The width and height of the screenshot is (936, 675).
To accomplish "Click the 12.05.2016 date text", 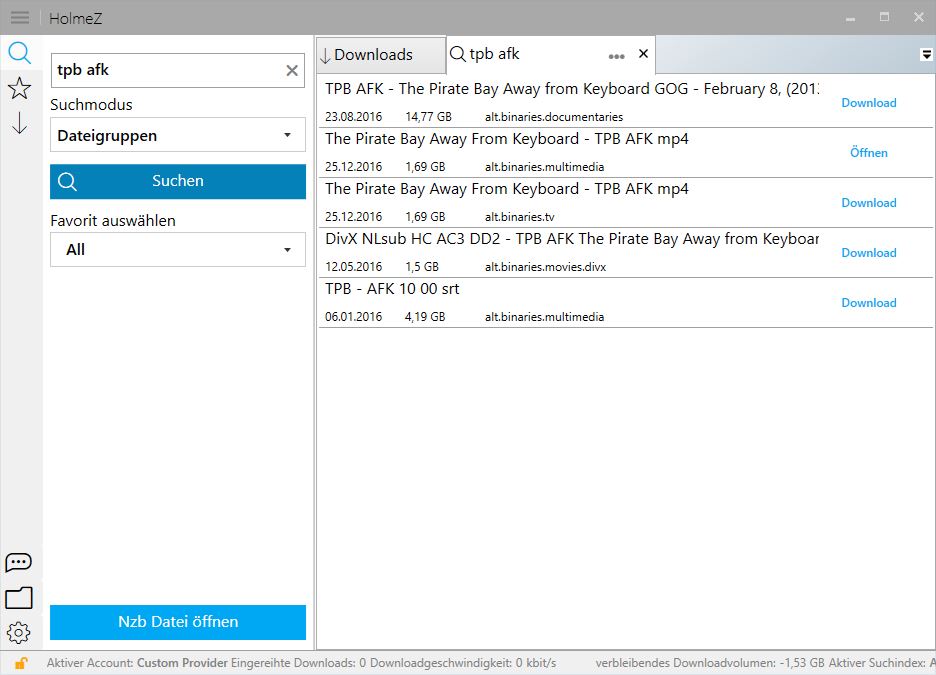I will tap(353, 267).
